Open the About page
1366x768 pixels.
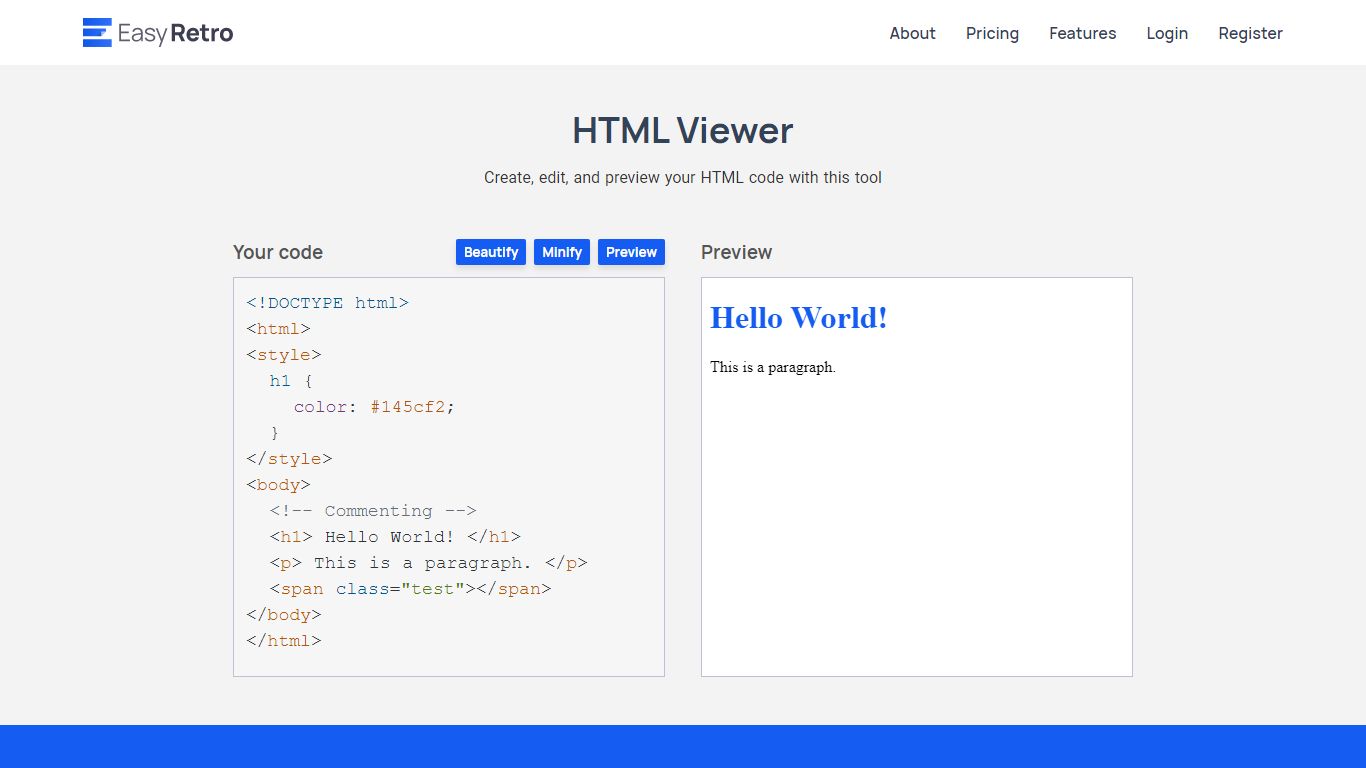point(912,33)
